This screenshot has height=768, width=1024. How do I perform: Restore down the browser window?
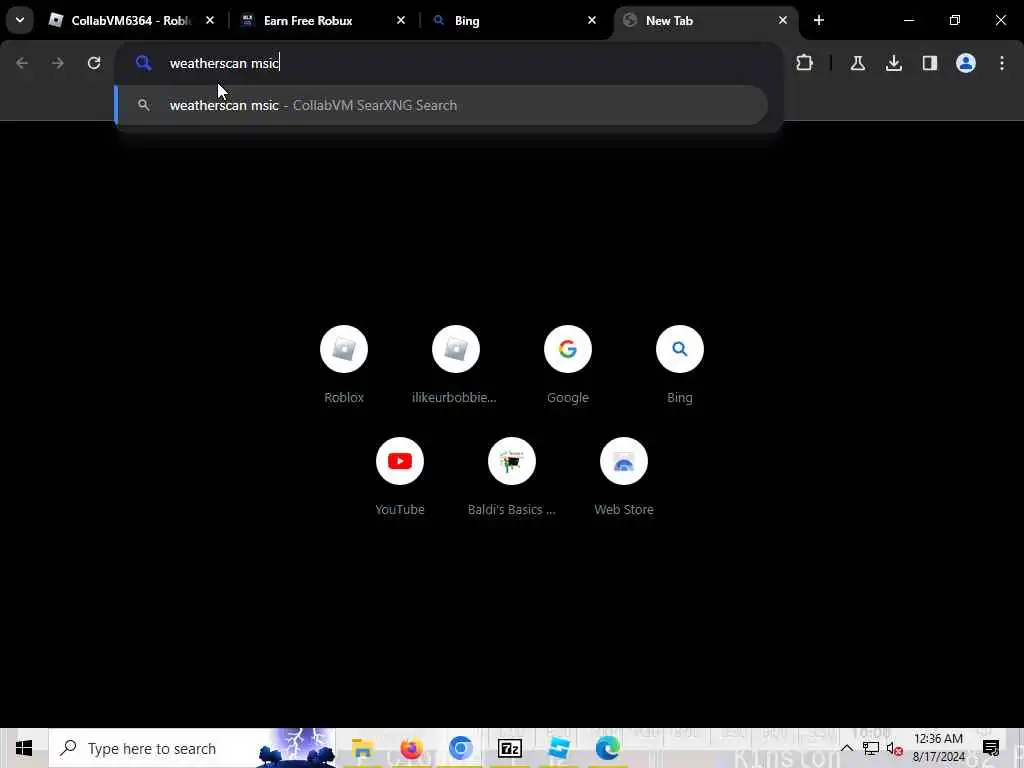point(955,20)
